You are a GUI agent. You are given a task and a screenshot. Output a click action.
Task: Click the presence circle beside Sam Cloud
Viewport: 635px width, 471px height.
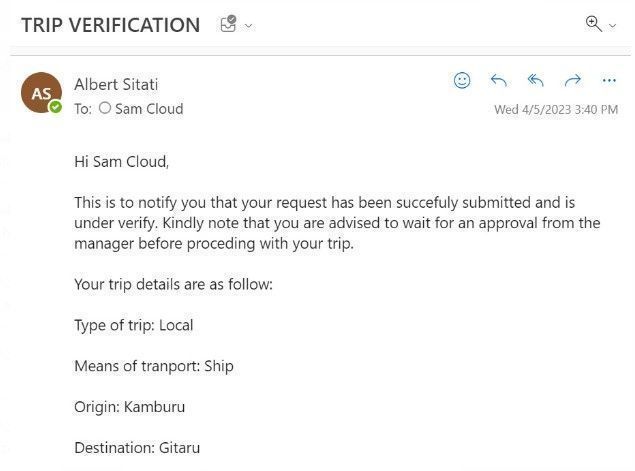pyautogui.click(x=105, y=108)
